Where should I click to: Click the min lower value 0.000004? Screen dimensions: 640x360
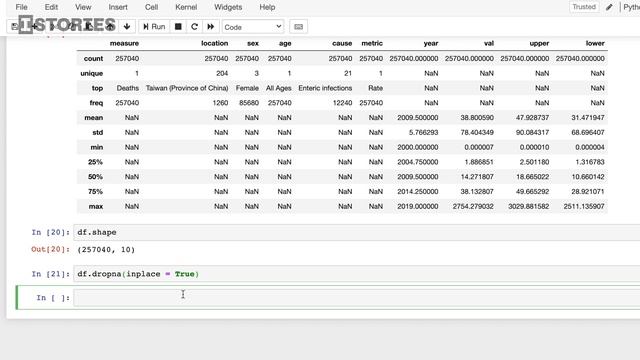590,147
